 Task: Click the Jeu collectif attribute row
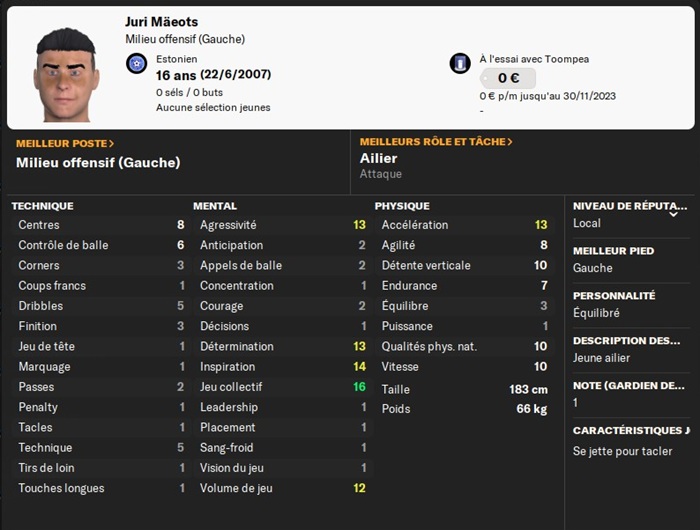[x=283, y=387]
